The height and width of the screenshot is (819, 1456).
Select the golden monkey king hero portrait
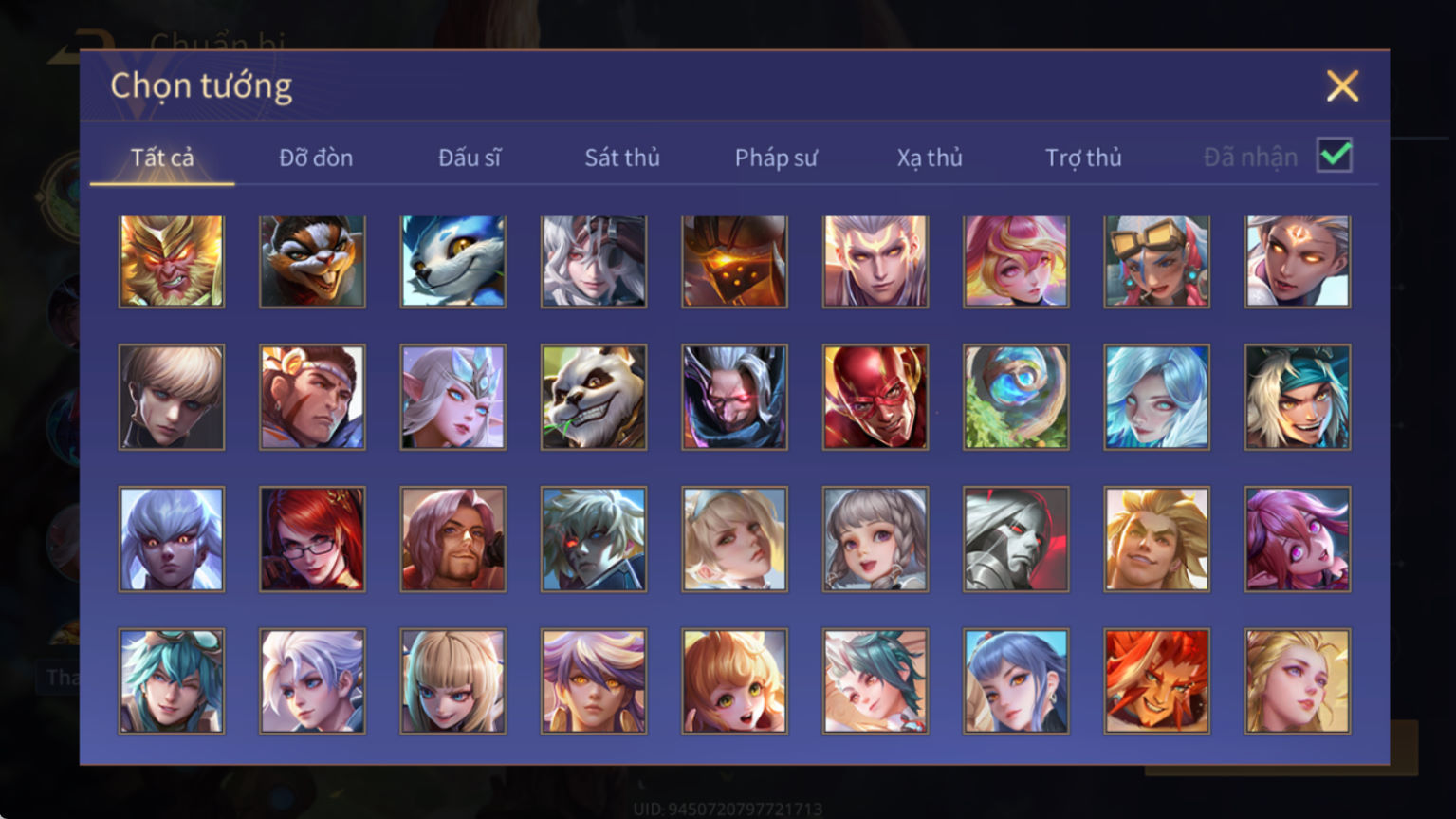tap(172, 261)
